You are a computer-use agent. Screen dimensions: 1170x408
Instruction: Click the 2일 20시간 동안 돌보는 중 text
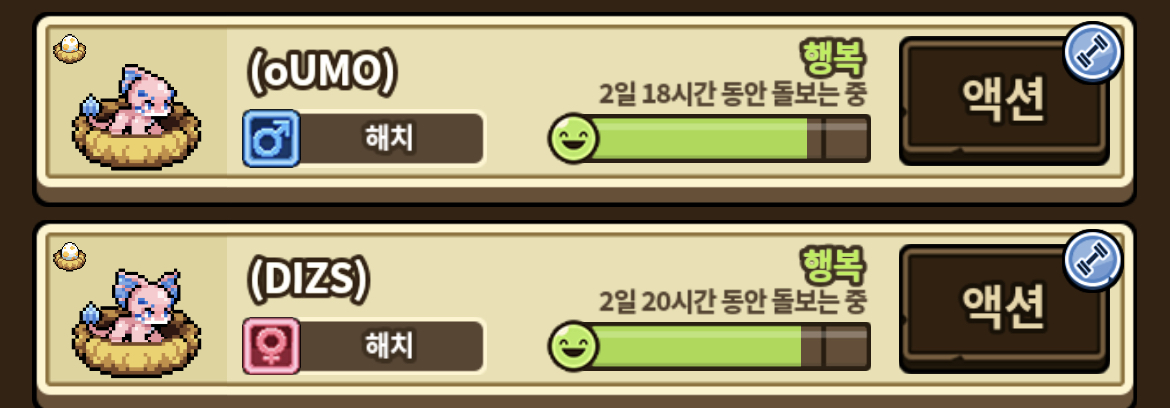[733, 302]
